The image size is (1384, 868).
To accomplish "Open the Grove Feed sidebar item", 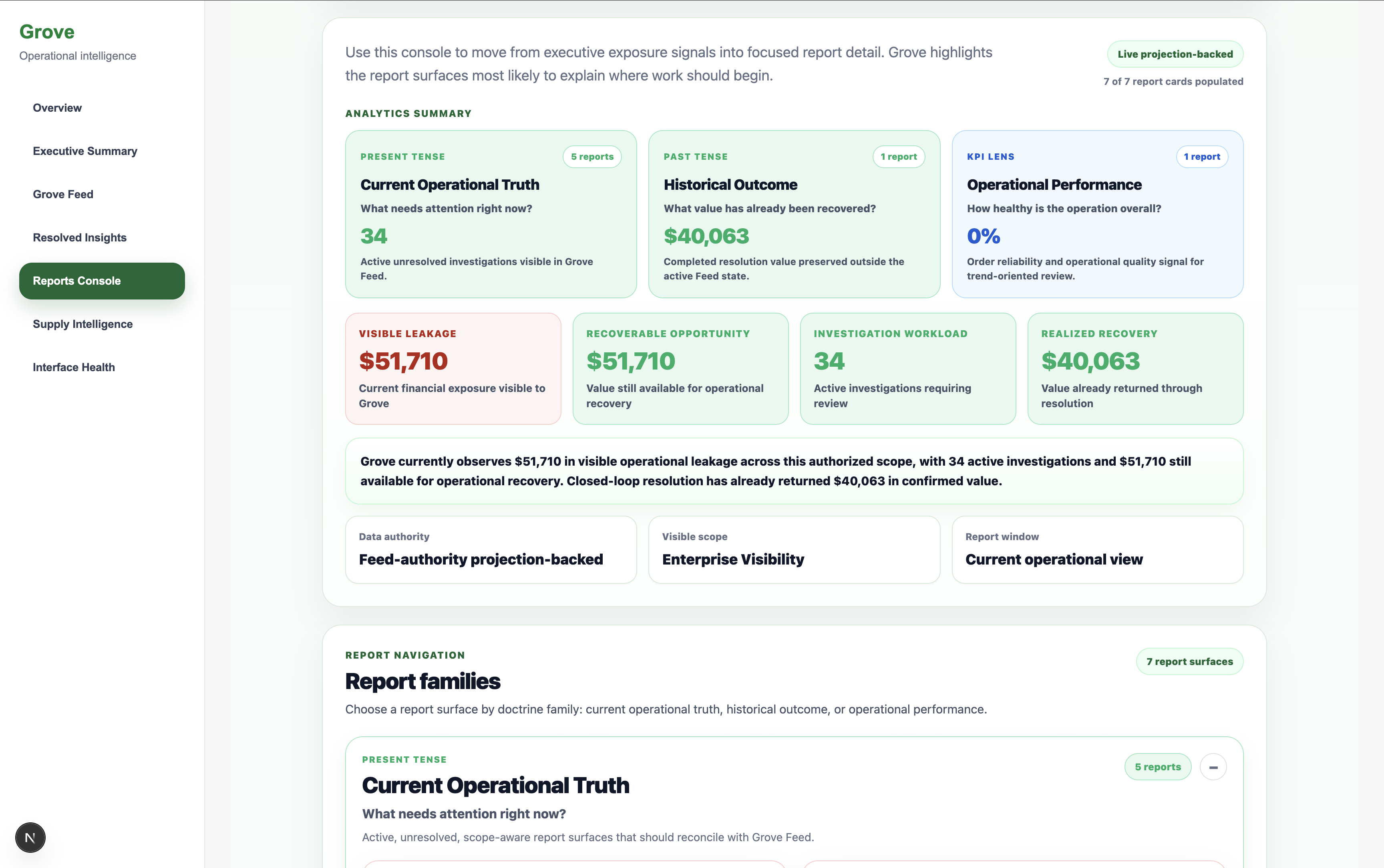I will pyautogui.click(x=102, y=194).
